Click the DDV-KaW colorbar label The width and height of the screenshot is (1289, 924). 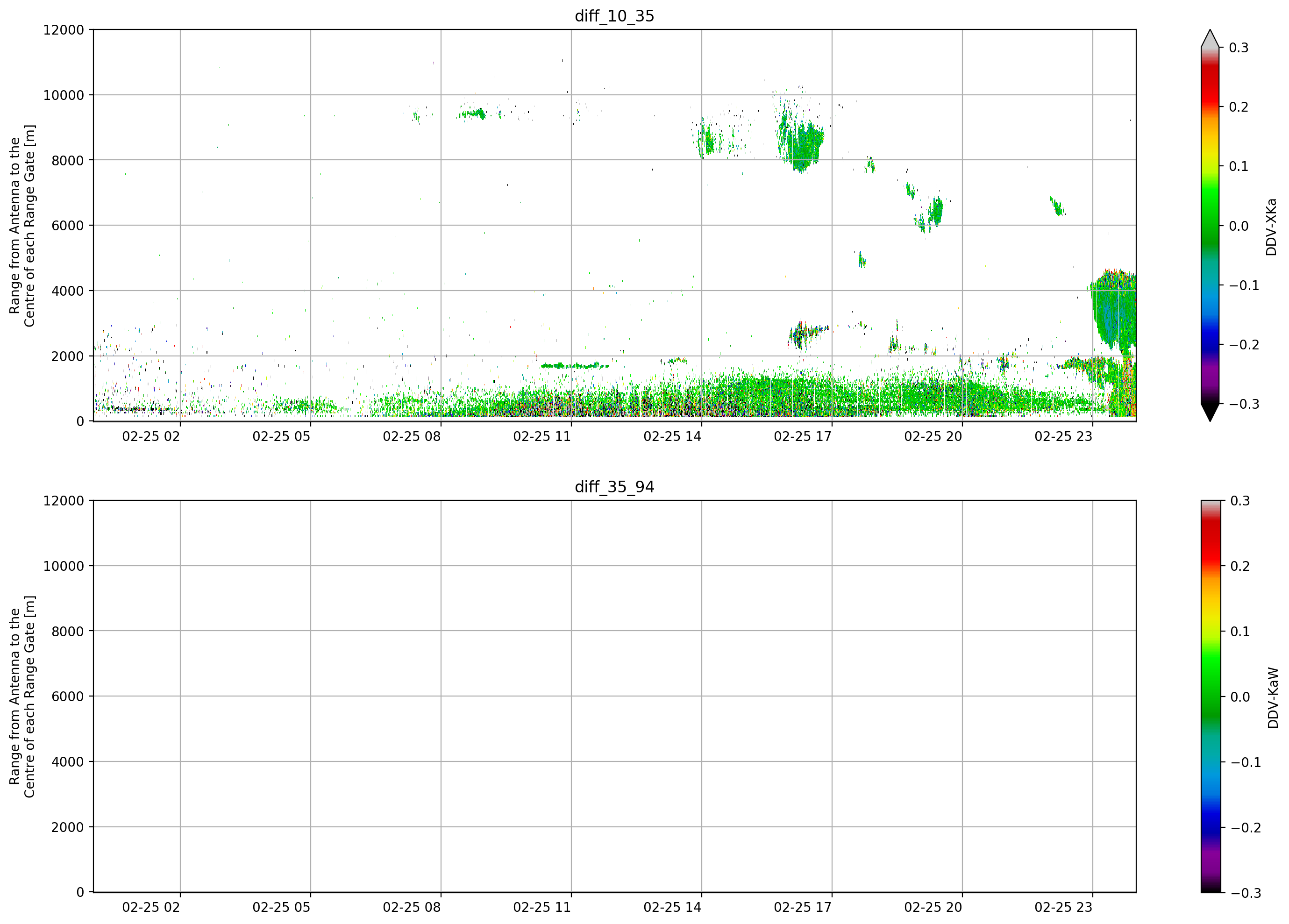(x=1273, y=697)
